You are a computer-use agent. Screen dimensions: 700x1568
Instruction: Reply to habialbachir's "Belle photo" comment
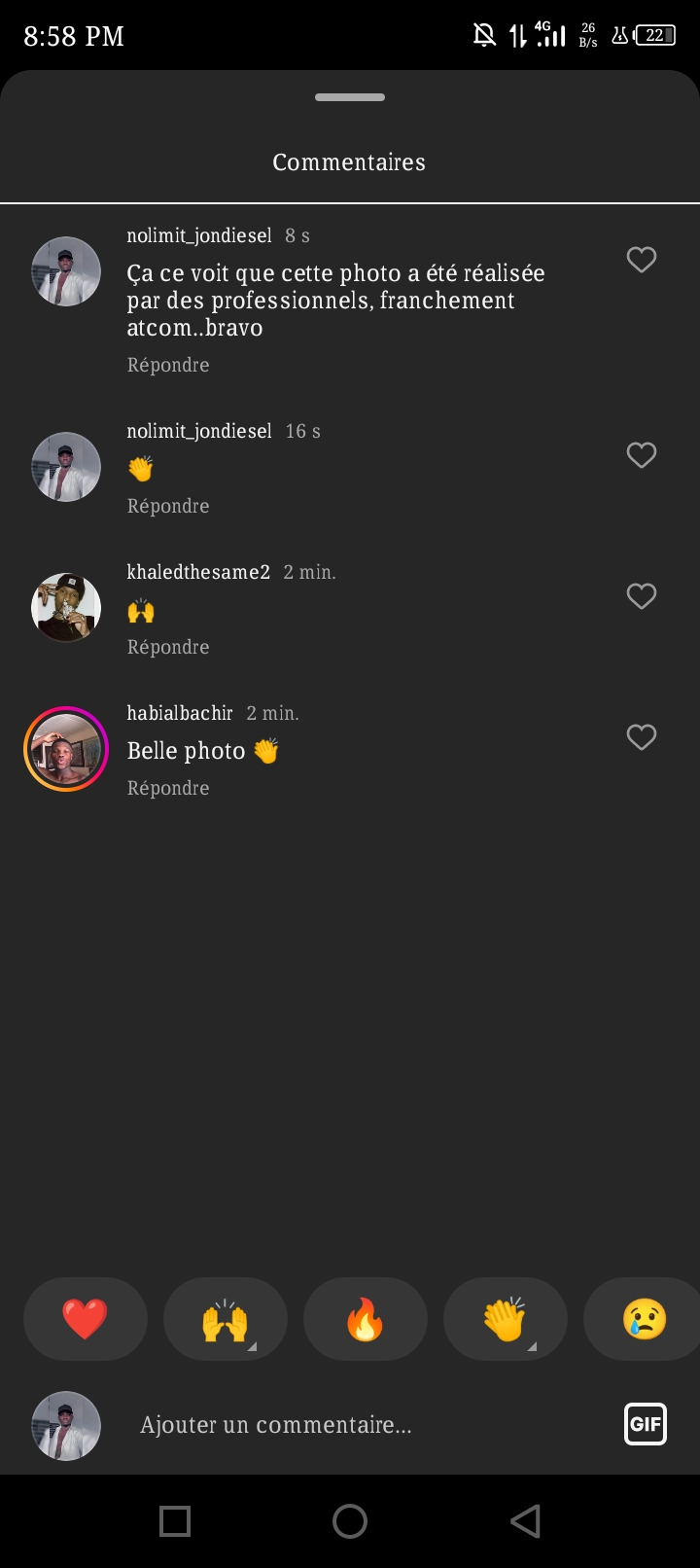(x=168, y=788)
